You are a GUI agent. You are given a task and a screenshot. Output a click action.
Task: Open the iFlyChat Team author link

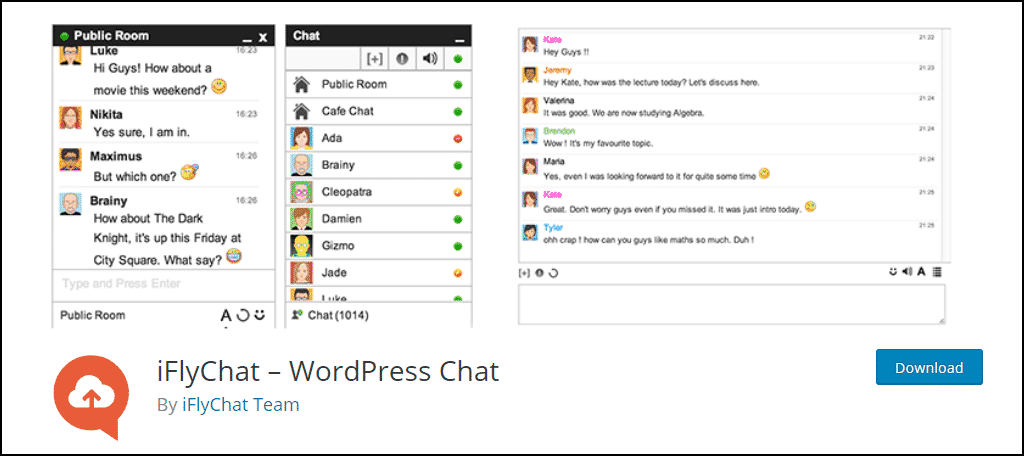(x=240, y=404)
